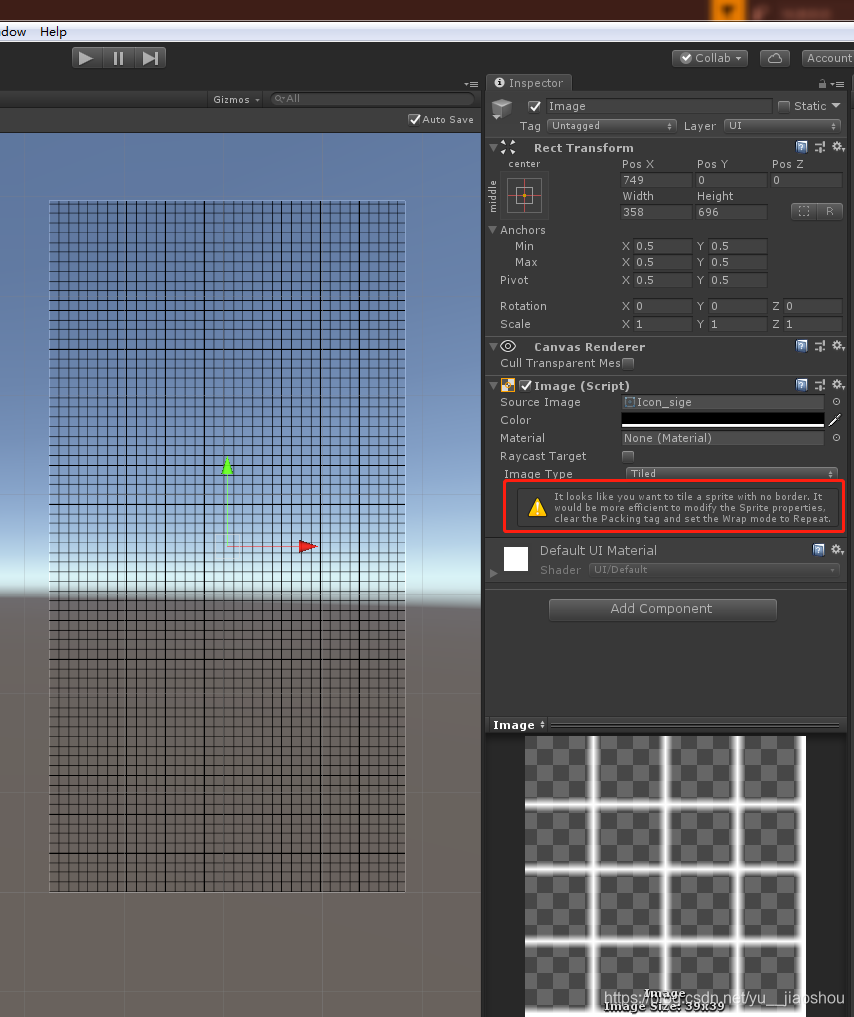Toggle Cull Transparent Mesh checkbox
Screen dimensions: 854x1017
(628, 363)
